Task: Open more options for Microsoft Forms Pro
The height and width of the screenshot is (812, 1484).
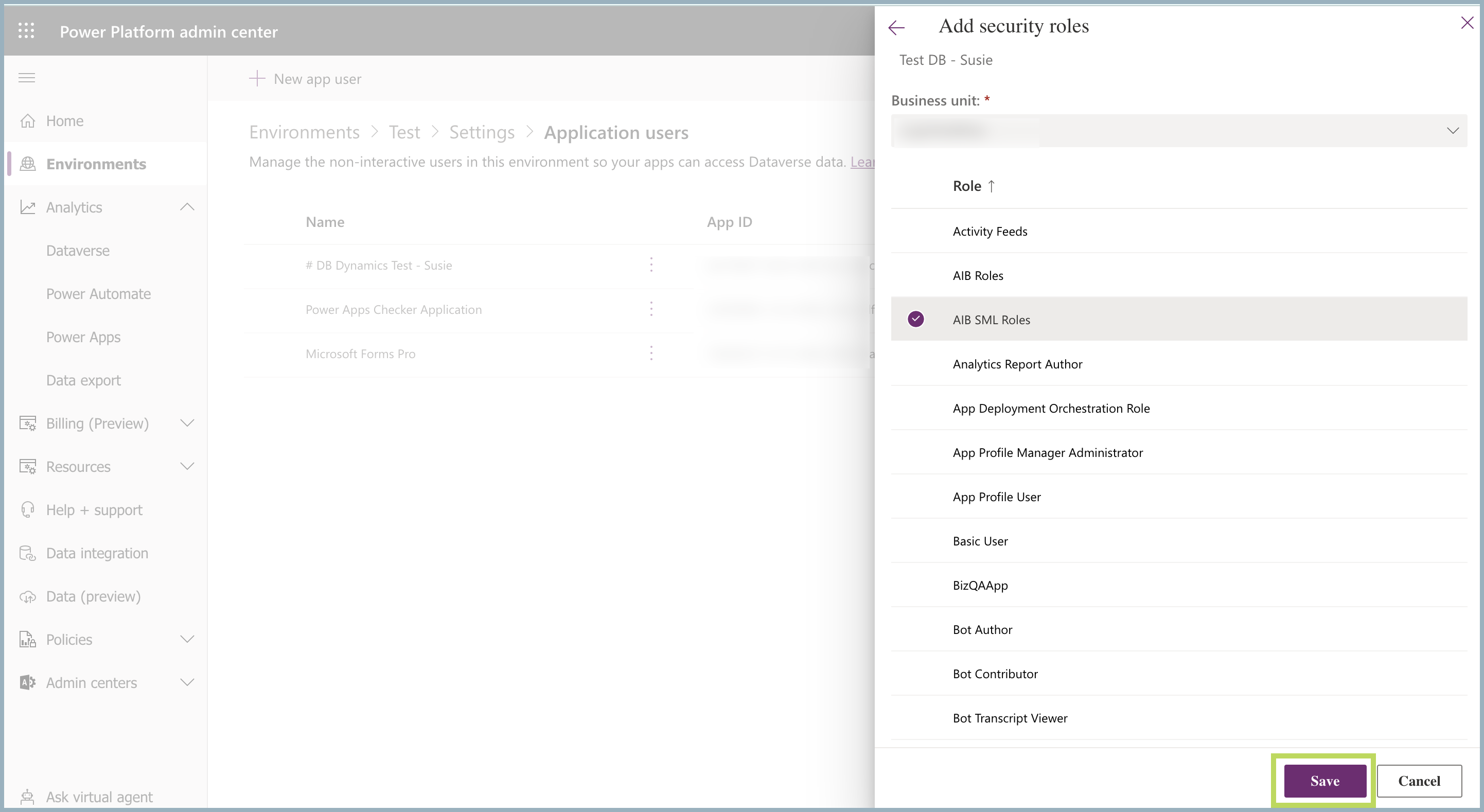Action: 651,354
